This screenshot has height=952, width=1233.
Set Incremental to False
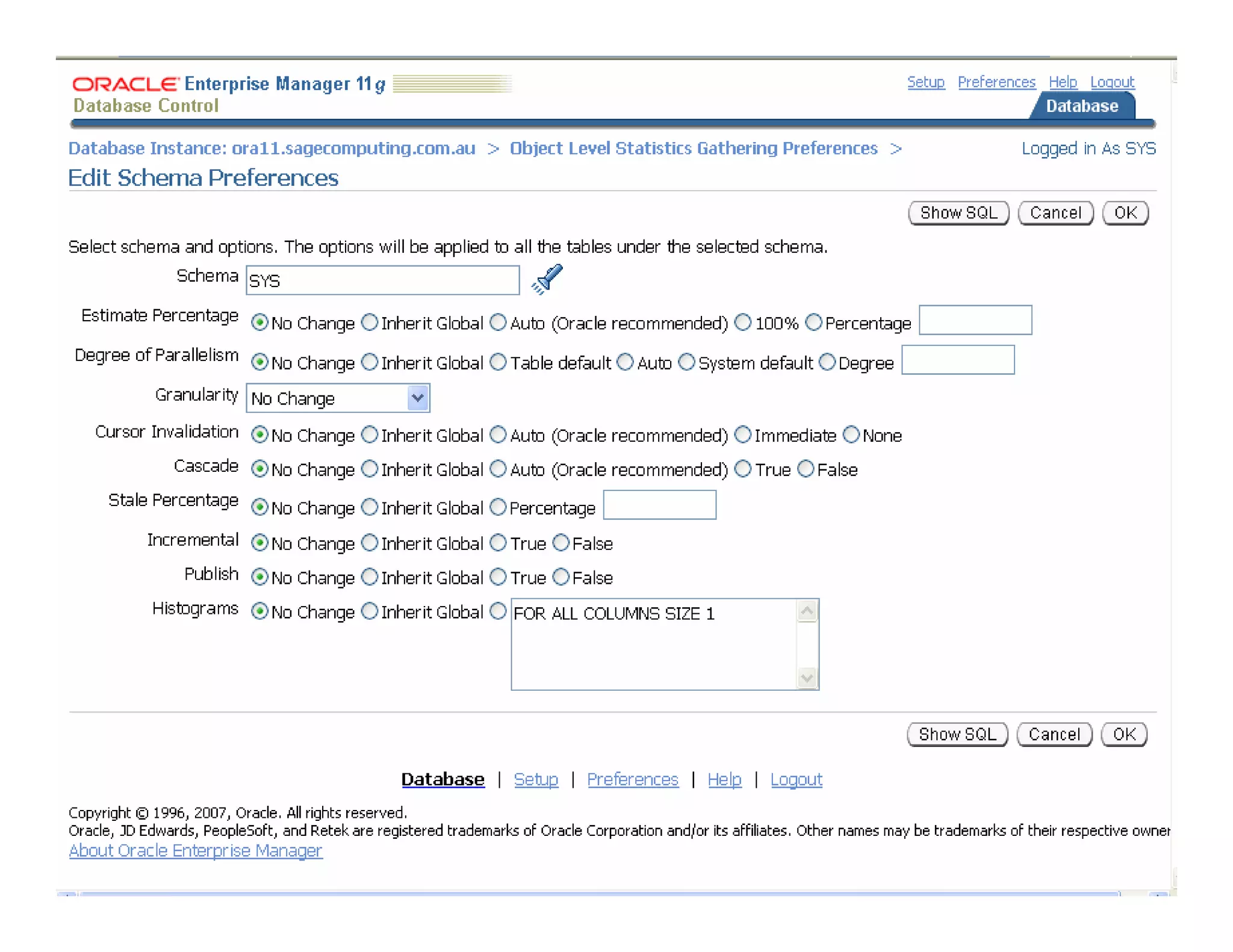click(561, 543)
